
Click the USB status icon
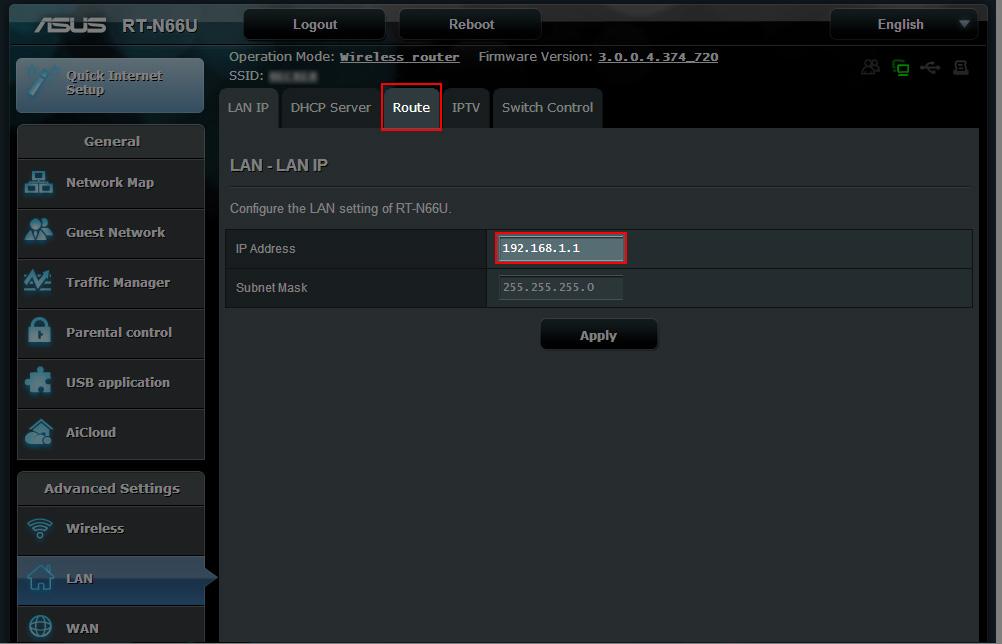(930, 67)
